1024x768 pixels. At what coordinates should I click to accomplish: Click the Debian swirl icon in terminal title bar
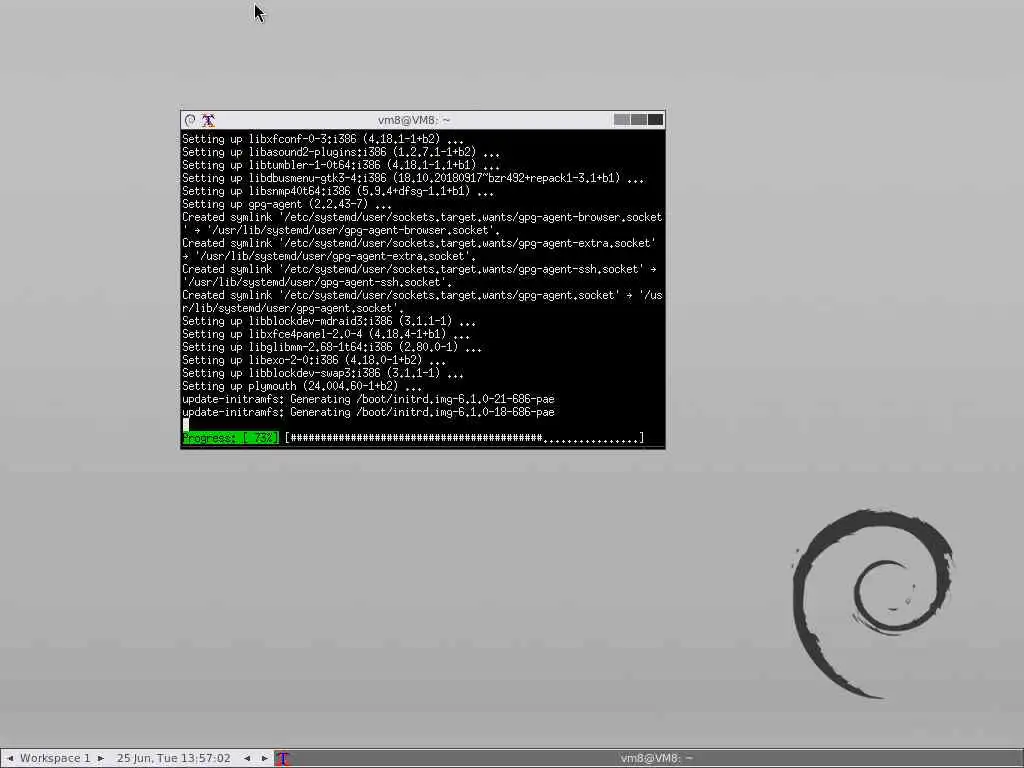(x=190, y=120)
